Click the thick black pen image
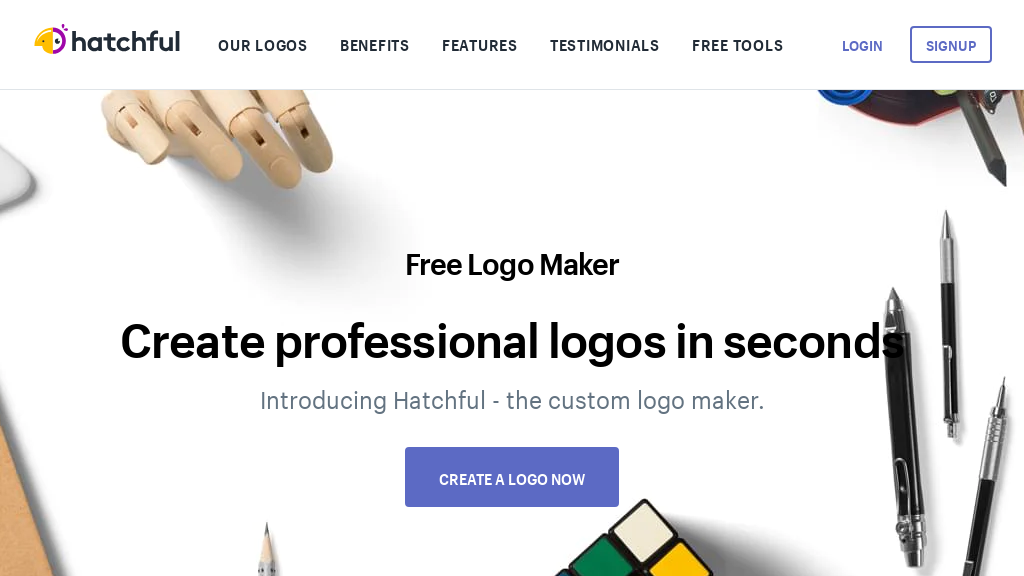 (905, 428)
